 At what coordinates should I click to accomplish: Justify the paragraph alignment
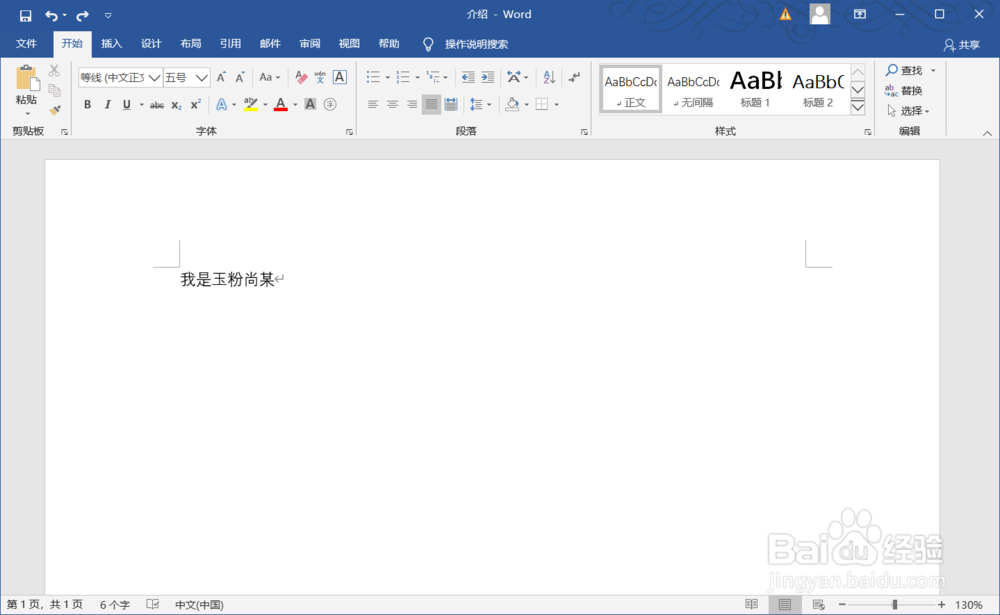click(x=430, y=104)
